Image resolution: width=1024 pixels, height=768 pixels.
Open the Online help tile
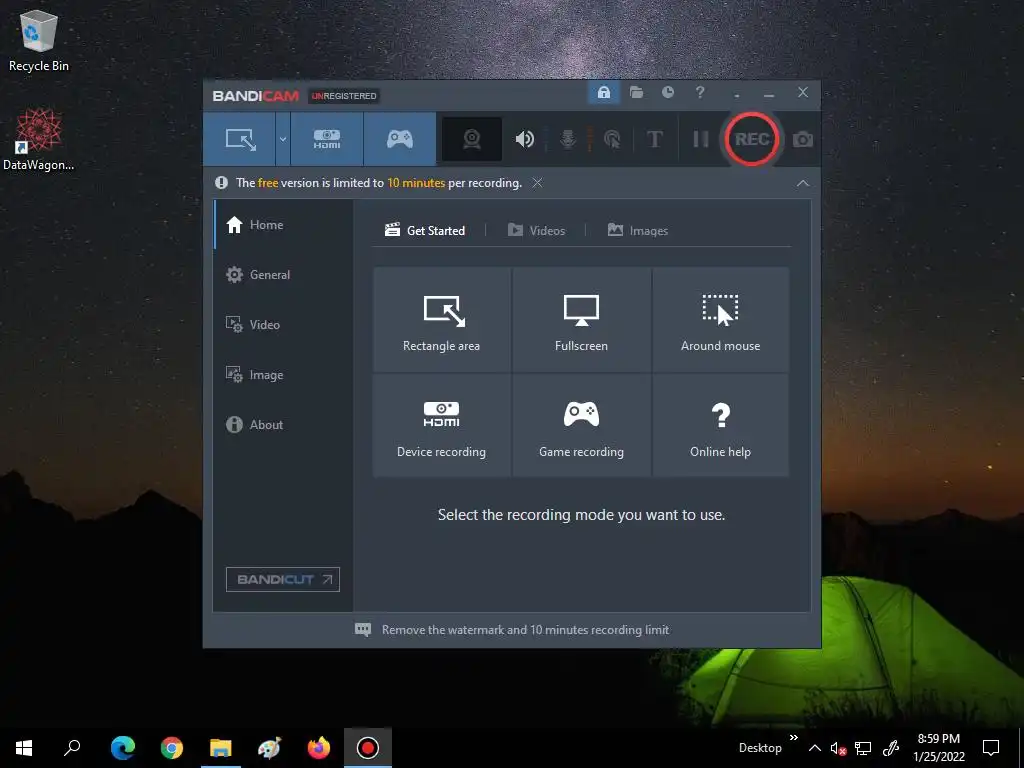(x=720, y=425)
